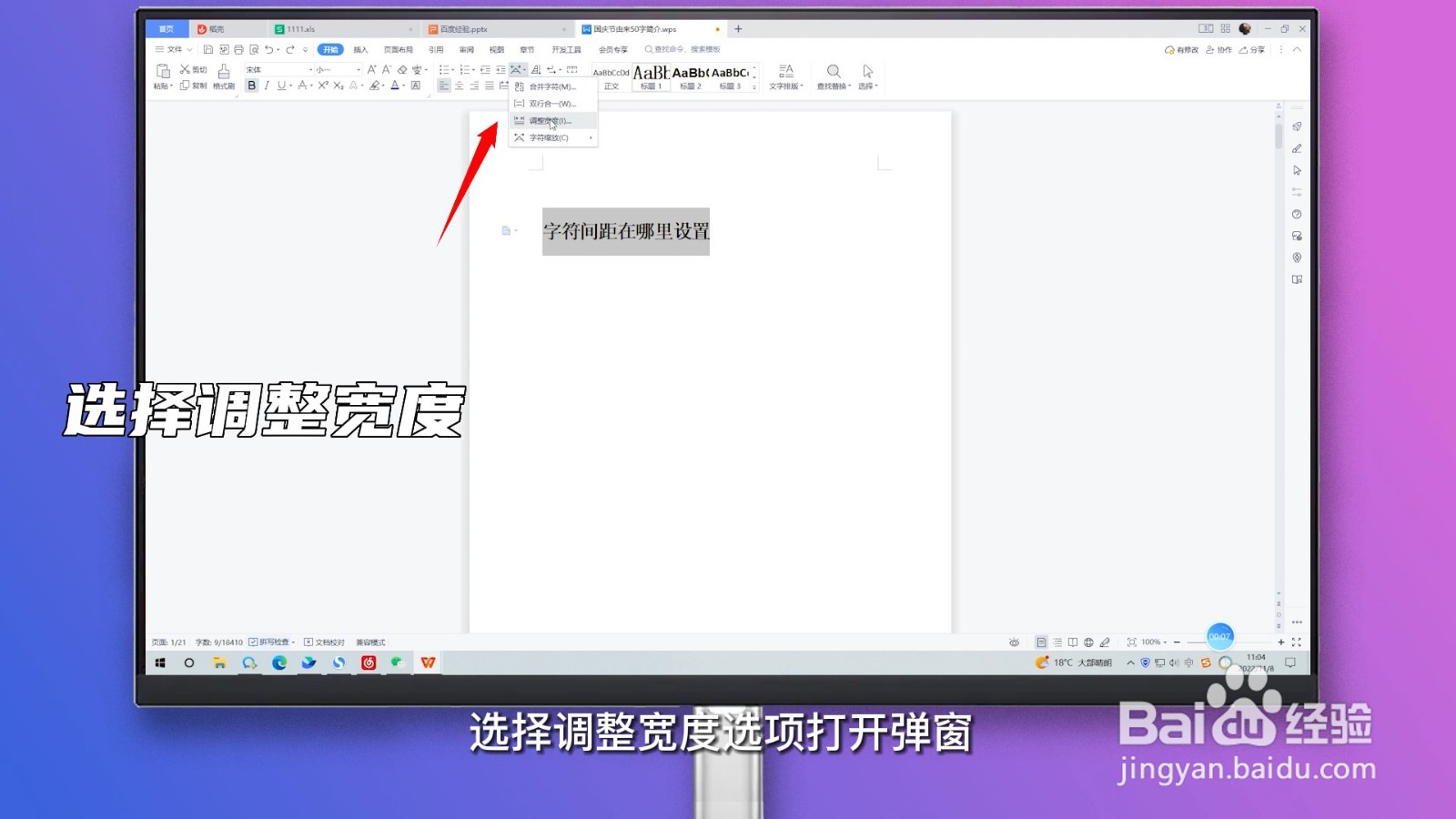This screenshot has height=819, width=1456.
Task: Click the print icon in quick toolbar
Action: (239, 50)
